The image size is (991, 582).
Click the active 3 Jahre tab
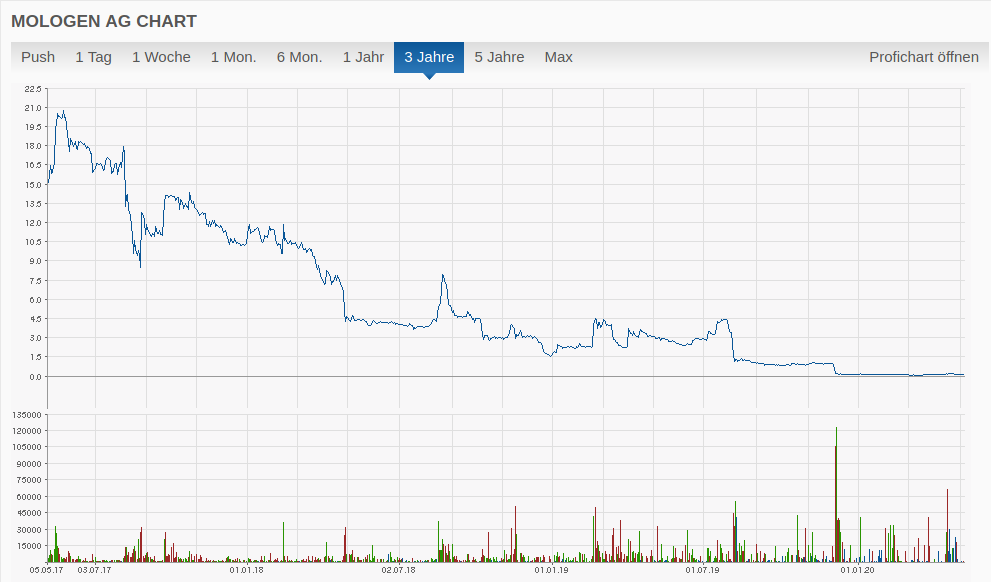429,57
